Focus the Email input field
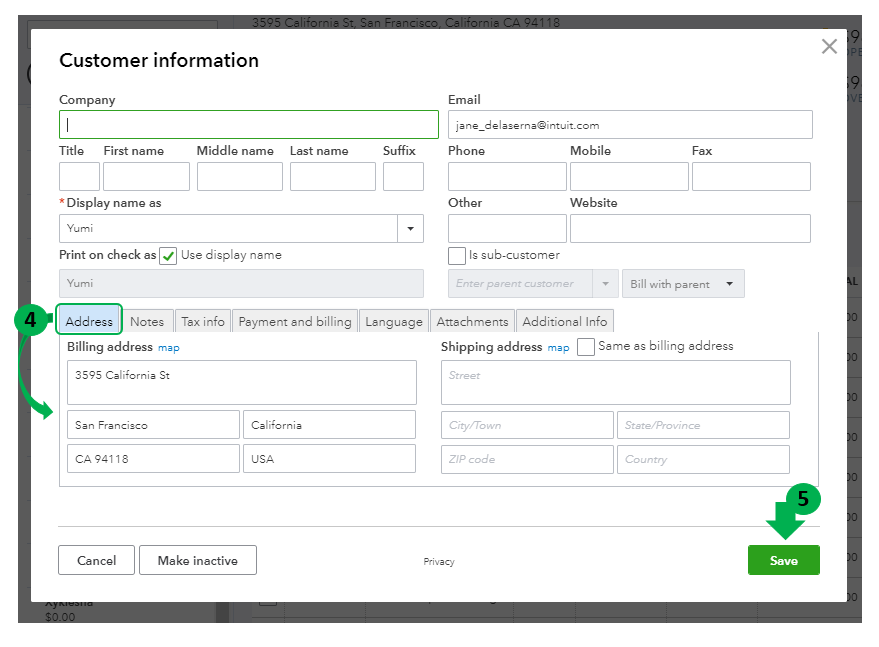The height and width of the screenshot is (647, 879). point(630,125)
